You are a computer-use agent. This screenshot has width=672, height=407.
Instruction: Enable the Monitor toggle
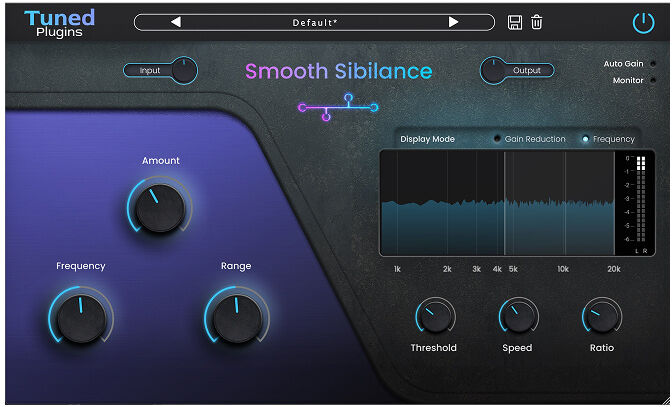[653, 80]
